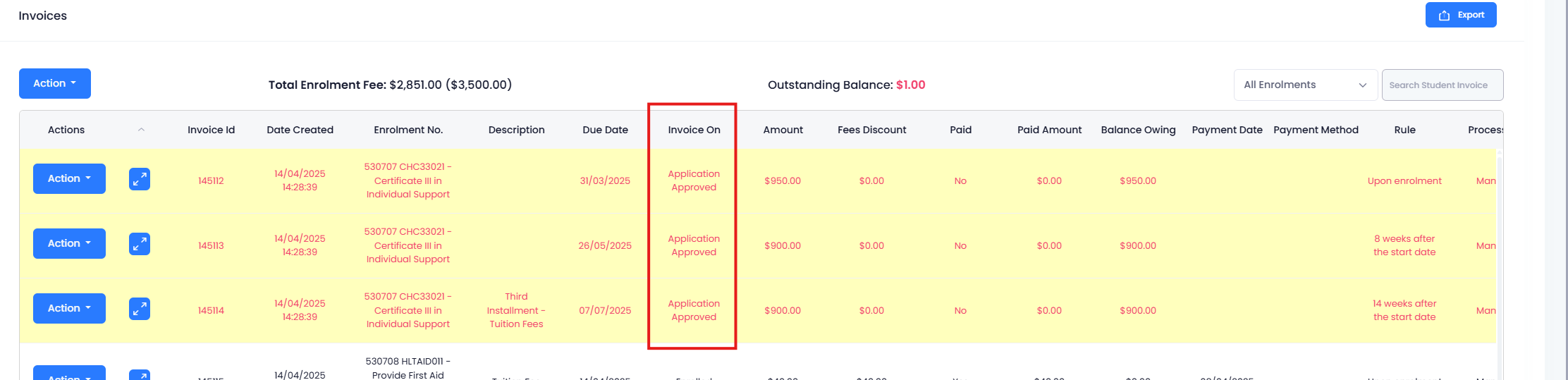The image size is (1568, 380).
Task: Sort by Date Created column header
Action: click(300, 130)
